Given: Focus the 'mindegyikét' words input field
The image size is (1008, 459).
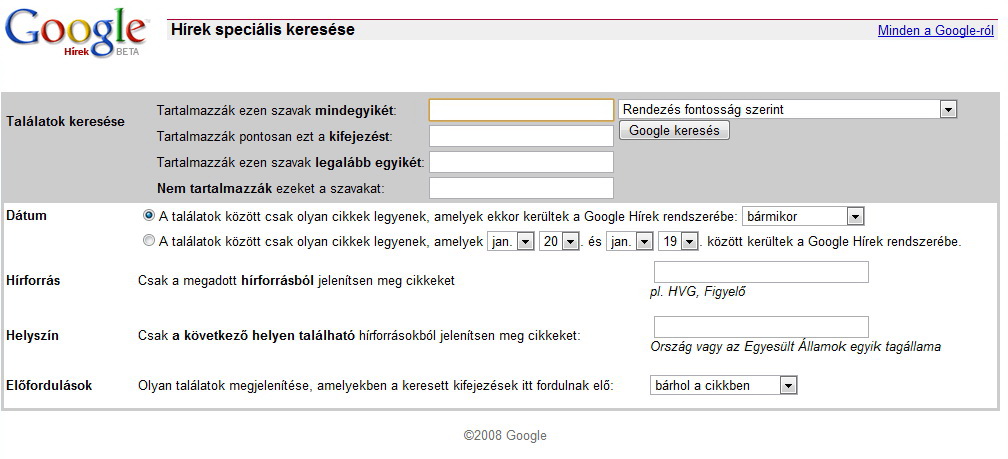Looking at the screenshot, I should (x=521, y=110).
